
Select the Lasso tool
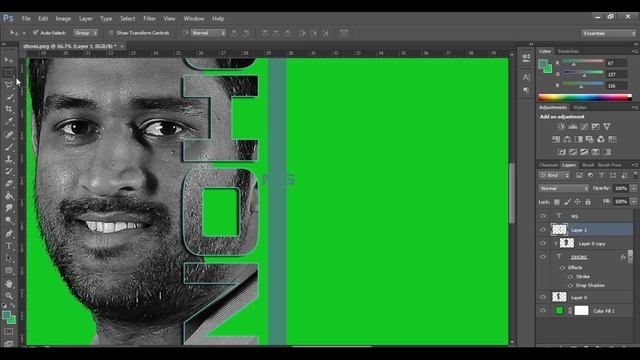(9, 85)
